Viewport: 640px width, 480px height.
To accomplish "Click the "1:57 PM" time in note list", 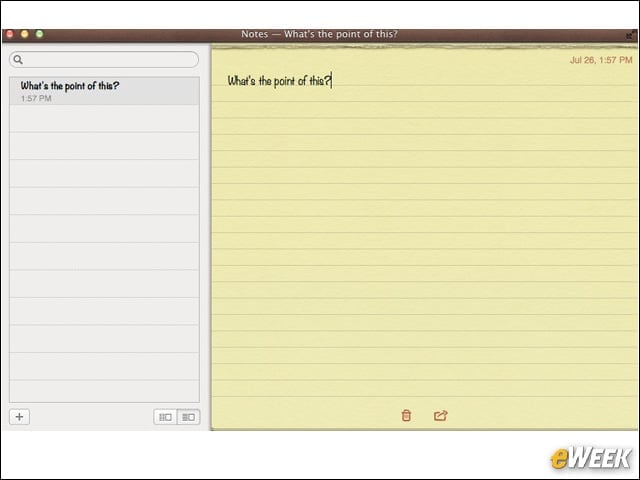I will pos(36,98).
